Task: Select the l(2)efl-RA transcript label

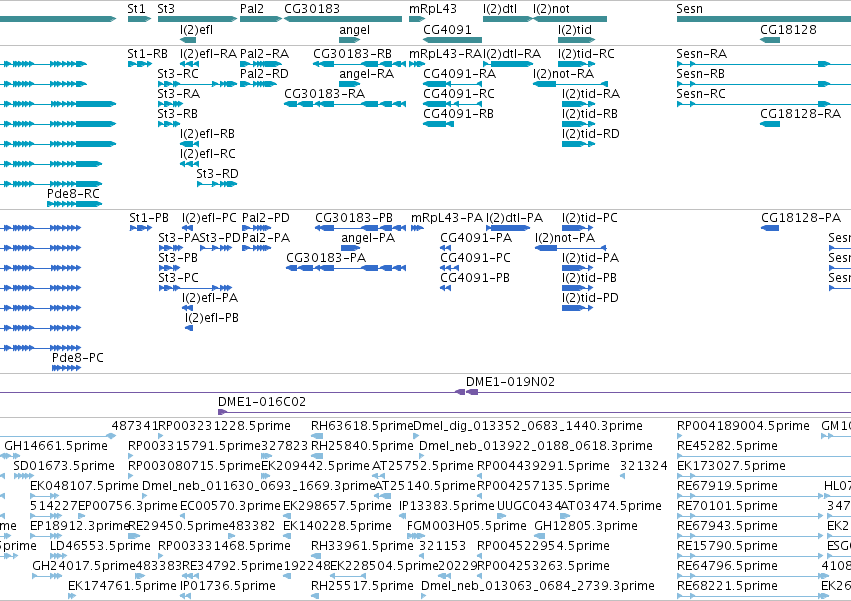Action: (x=208, y=54)
